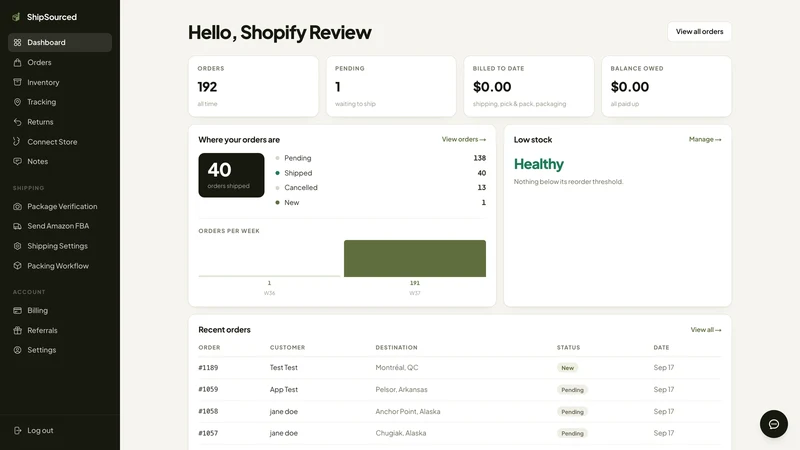Viewport: 800px width, 450px height.
Task: Click the Returns arrow icon
Action: 17,122
